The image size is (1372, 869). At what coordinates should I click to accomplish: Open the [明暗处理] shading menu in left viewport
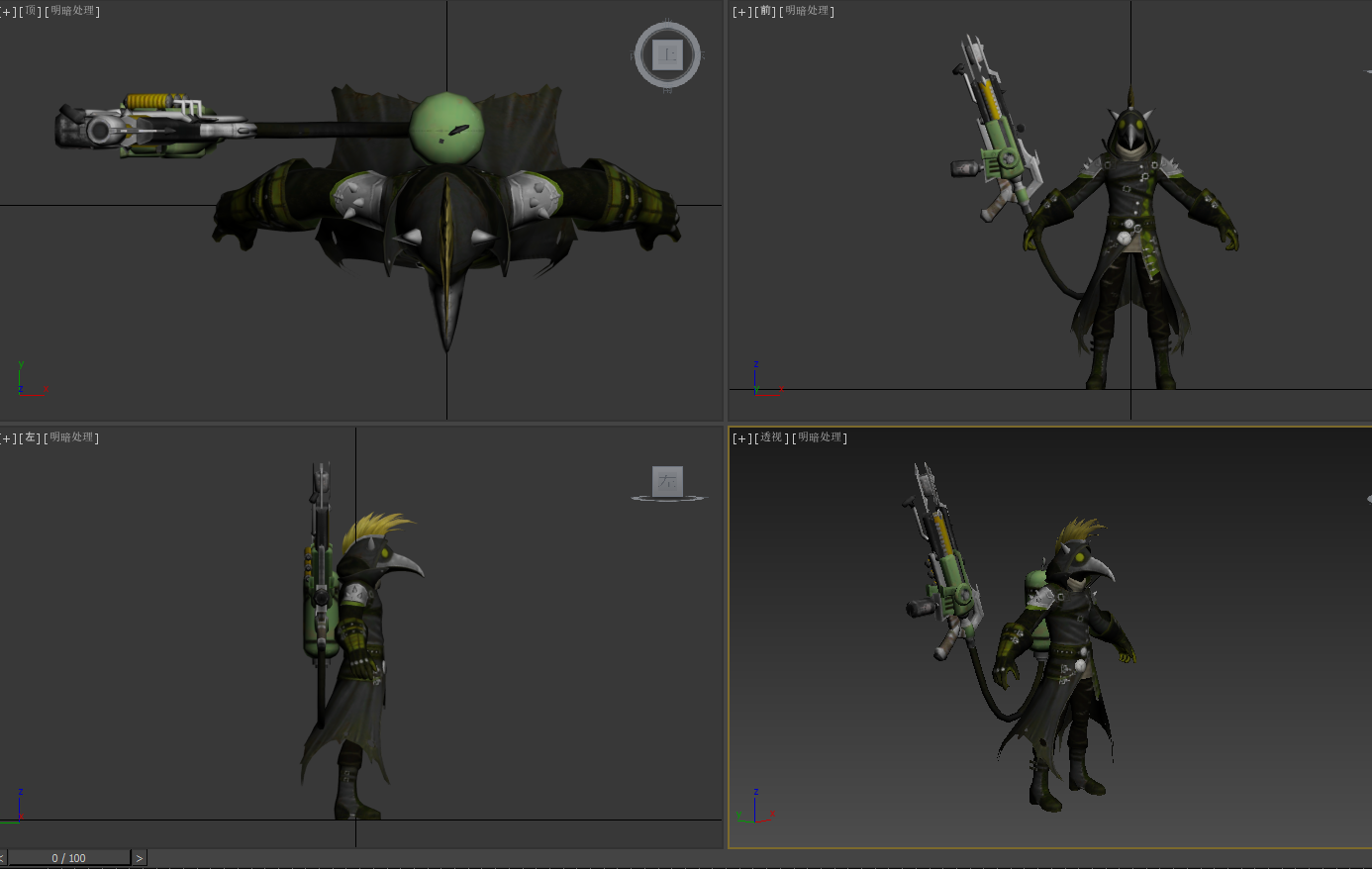(x=72, y=437)
